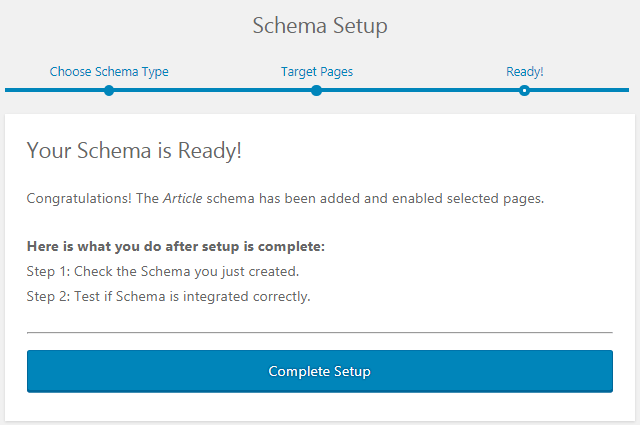Select the Target Pages step label

[x=316, y=72]
